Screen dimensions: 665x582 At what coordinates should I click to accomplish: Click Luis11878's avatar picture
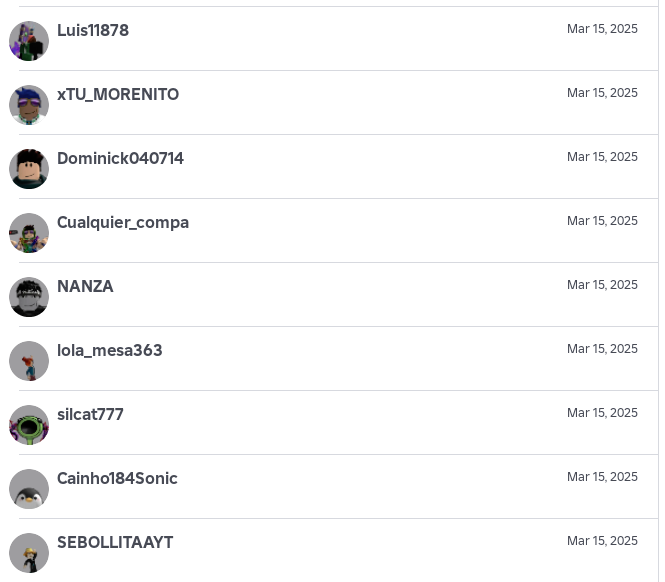pyautogui.click(x=29, y=41)
